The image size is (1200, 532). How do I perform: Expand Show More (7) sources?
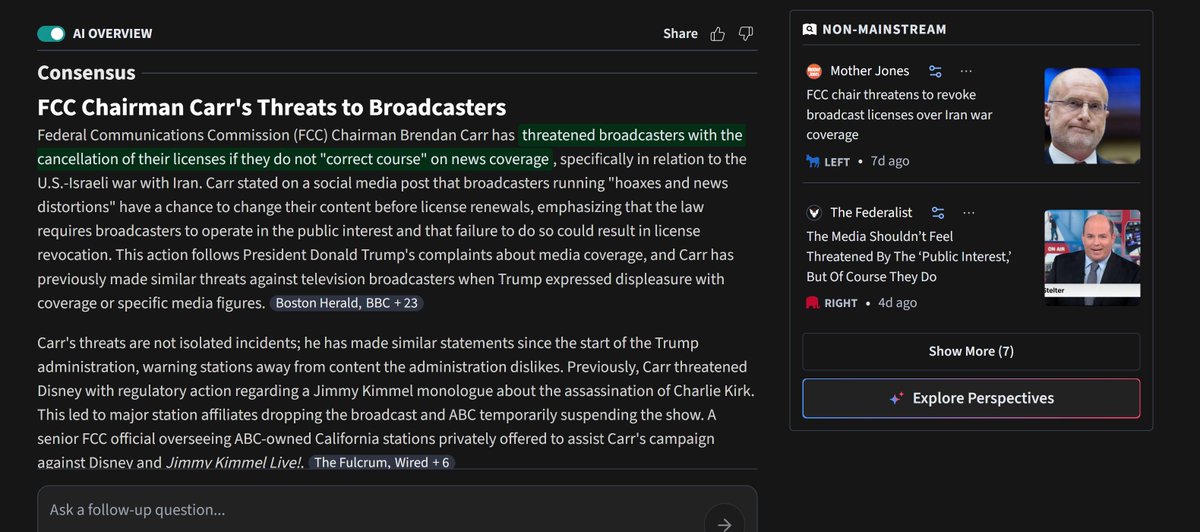tap(971, 351)
